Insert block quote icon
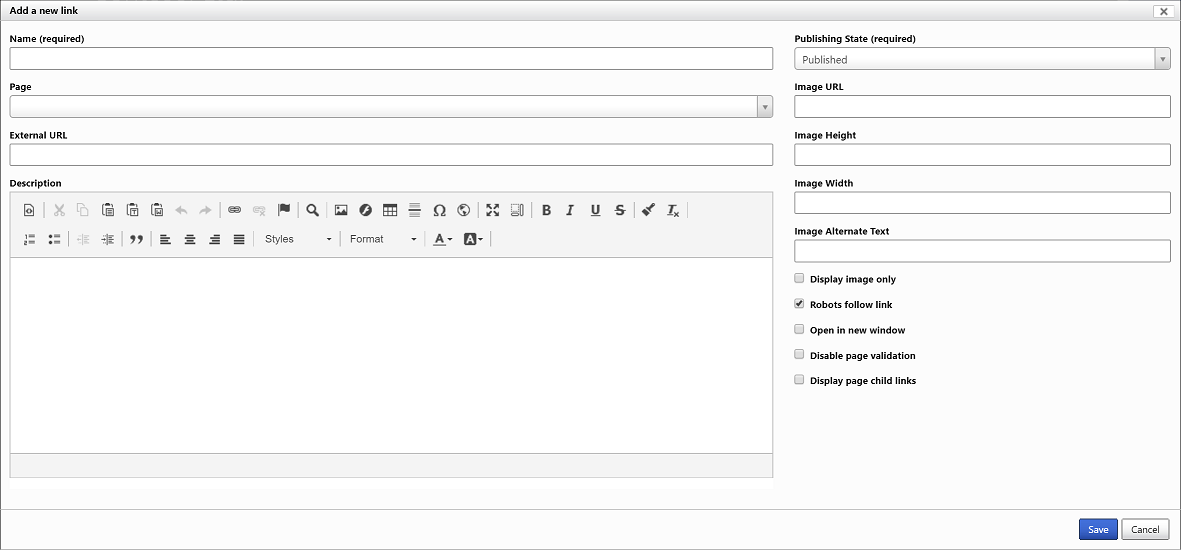Screen dimensions: 1181x550 136,239
